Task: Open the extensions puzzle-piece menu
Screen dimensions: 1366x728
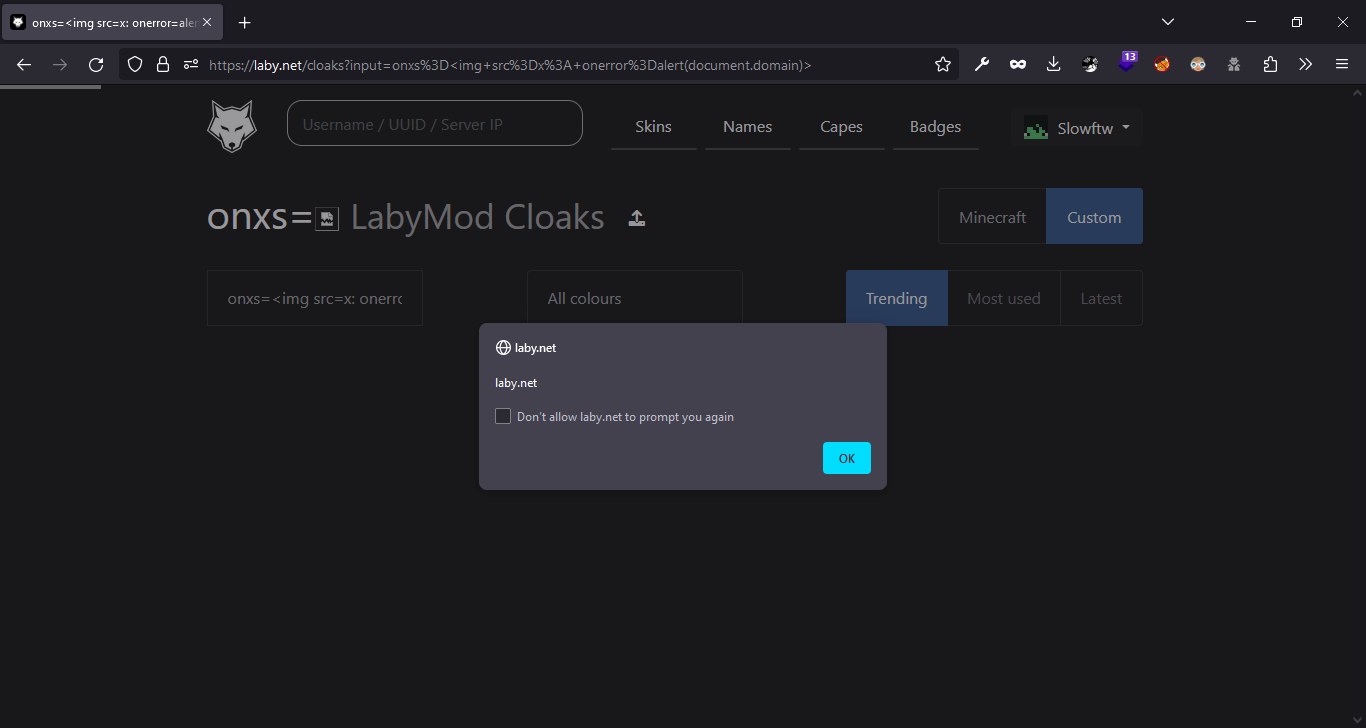Action: click(1270, 64)
